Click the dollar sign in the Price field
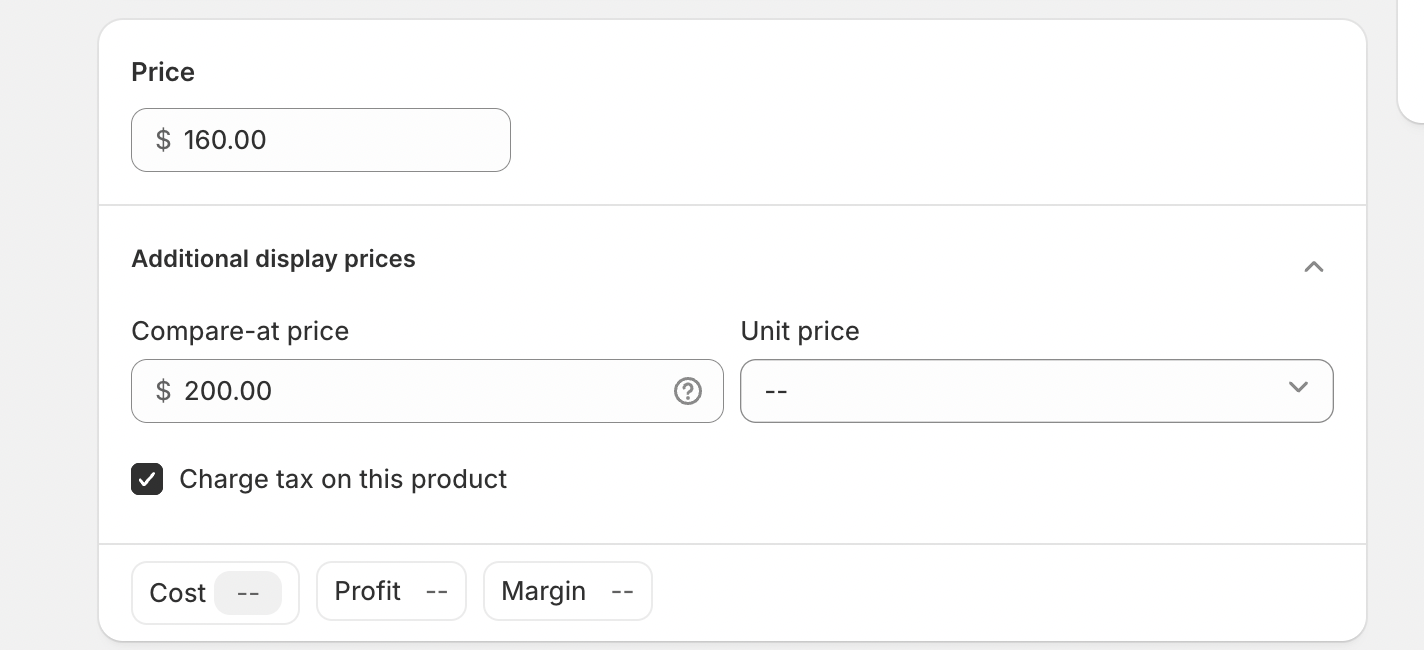The image size is (1424, 650). coord(163,140)
